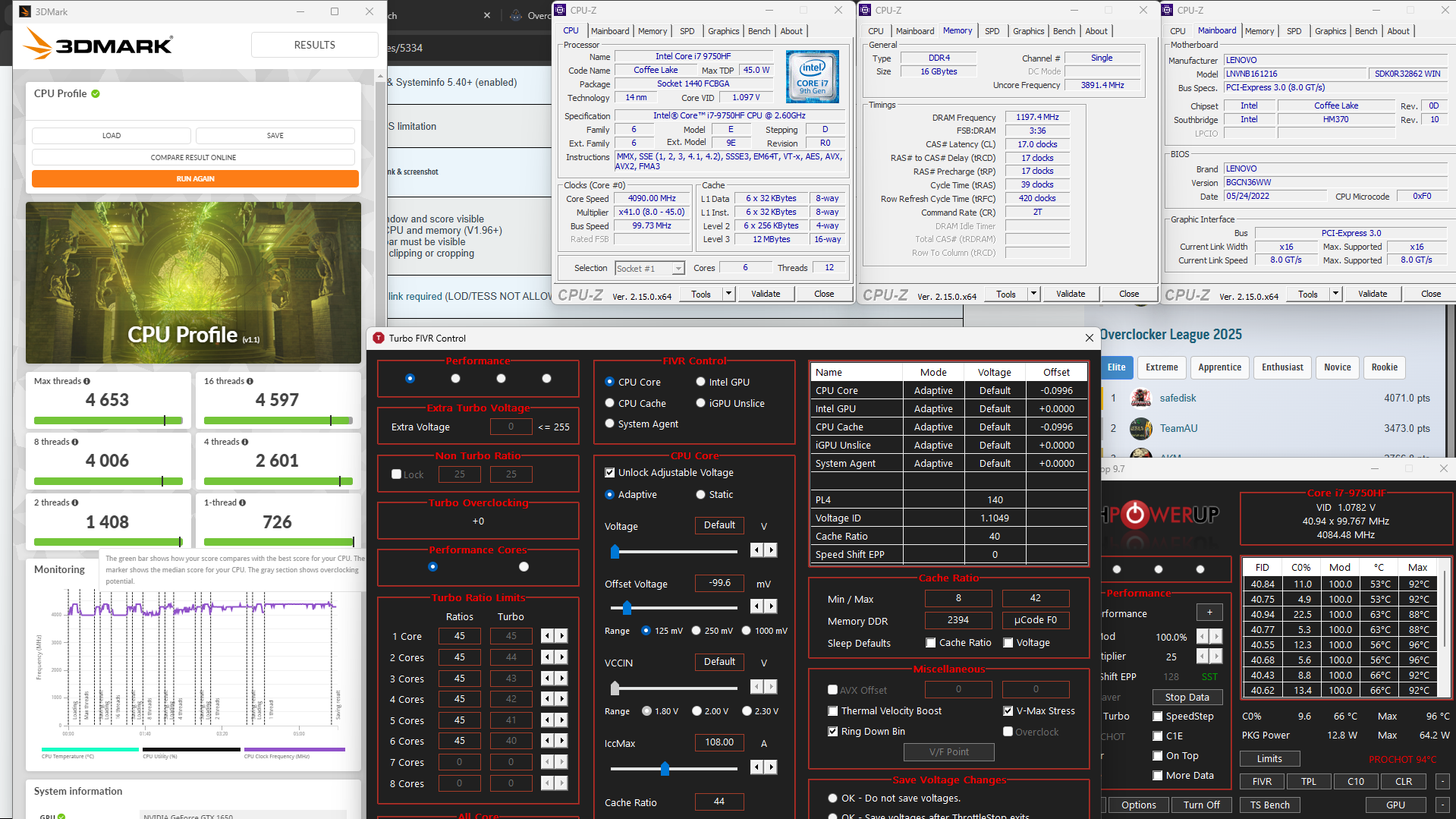Click Max threads info icon
Viewport: 1456px width, 819px height.
tap(86, 382)
